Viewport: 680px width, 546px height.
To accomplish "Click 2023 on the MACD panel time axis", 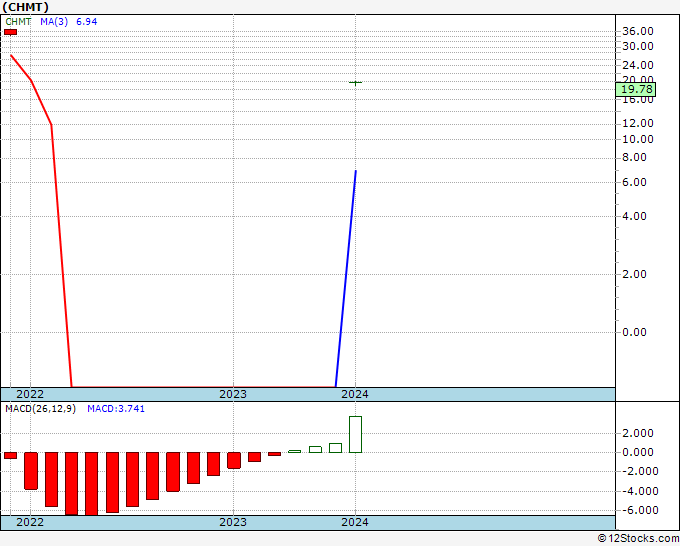I will pyautogui.click(x=233, y=522).
